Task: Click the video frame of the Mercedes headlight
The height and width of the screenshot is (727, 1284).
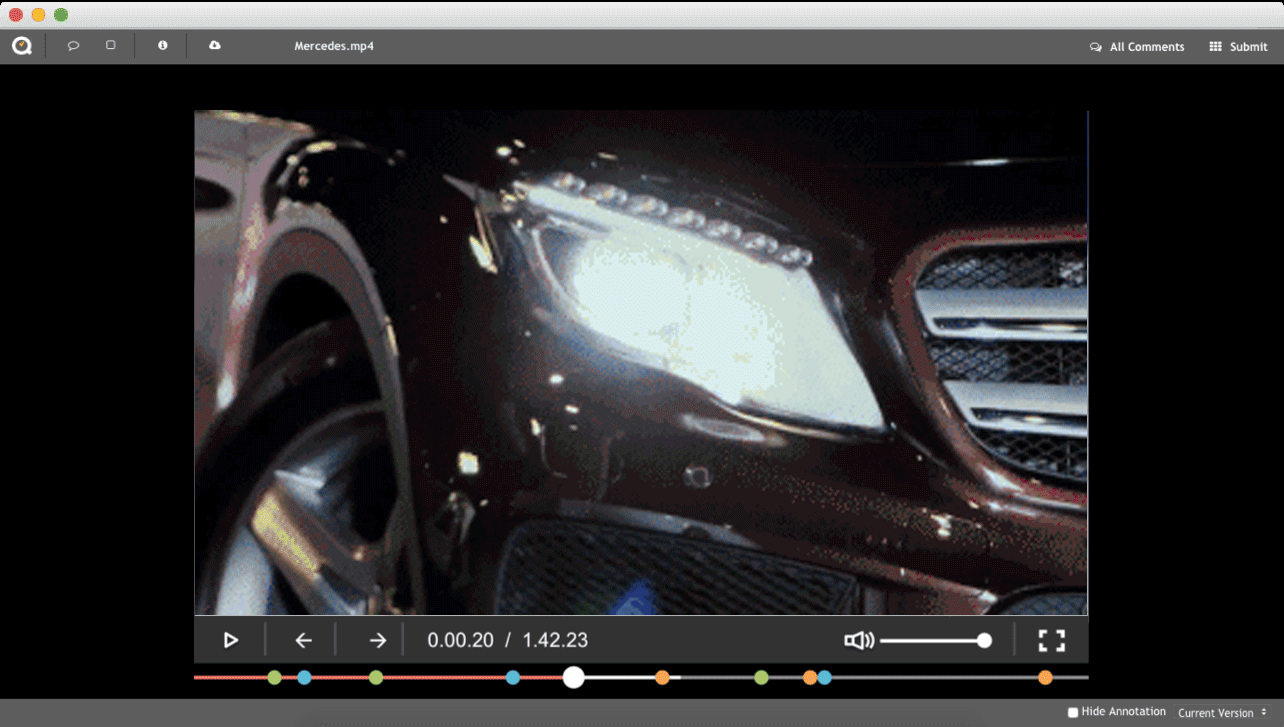Action: [641, 362]
